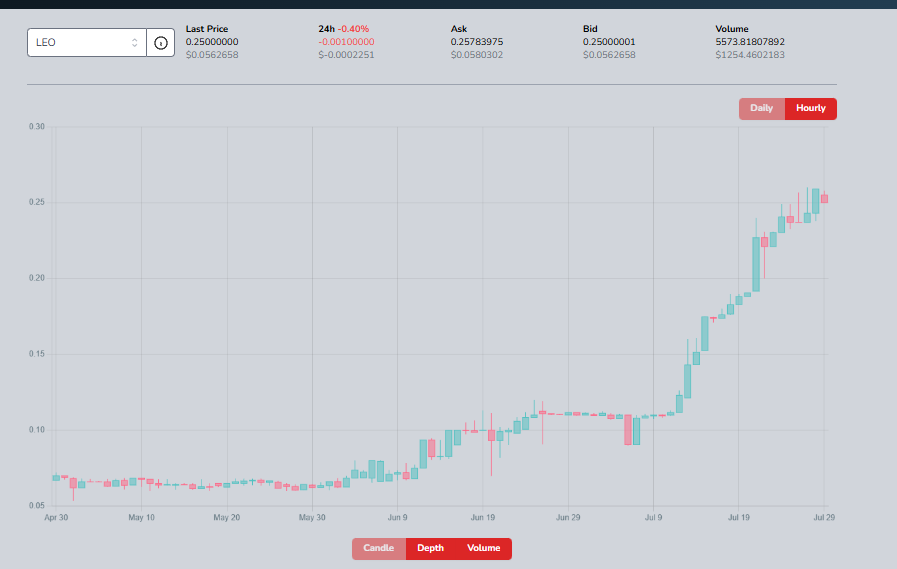Switch to the Depth chart tab
Viewport: 897px width, 569px height.
point(430,548)
